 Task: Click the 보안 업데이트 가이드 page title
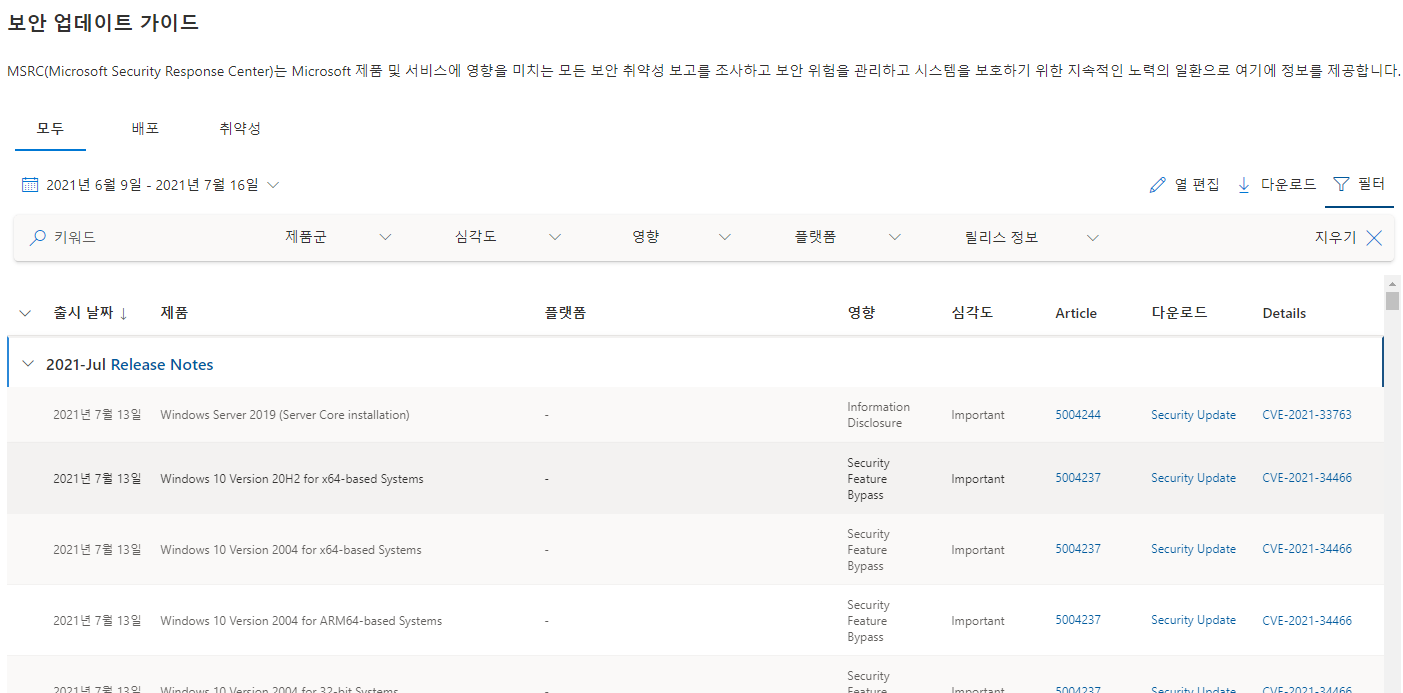(103, 22)
